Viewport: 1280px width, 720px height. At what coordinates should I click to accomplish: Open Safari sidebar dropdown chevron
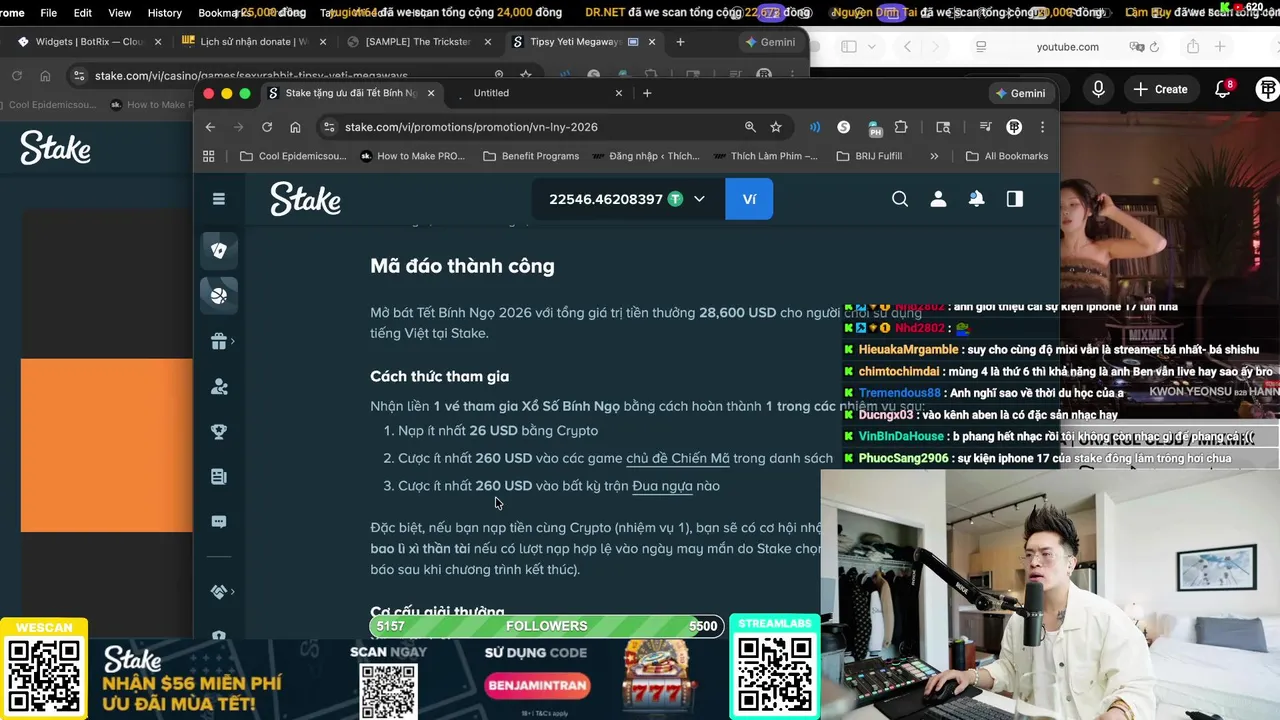(870, 47)
